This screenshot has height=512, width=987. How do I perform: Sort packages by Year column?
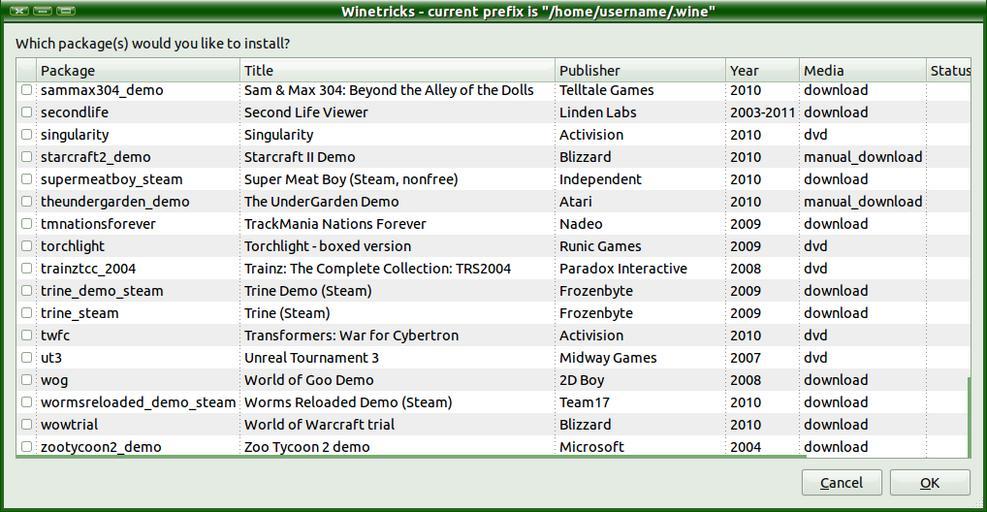tap(762, 70)
